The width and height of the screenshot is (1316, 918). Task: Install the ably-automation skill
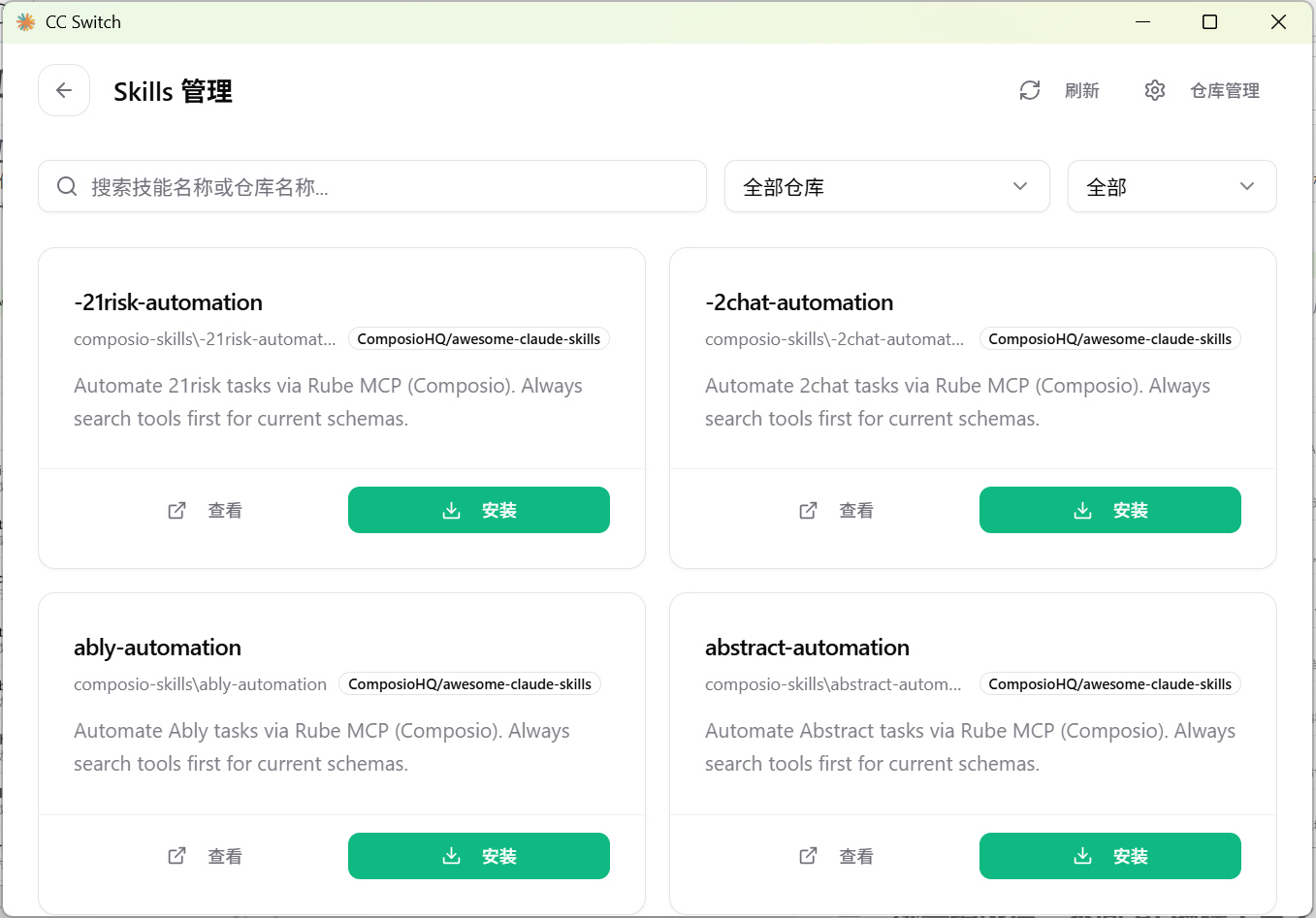(479, 856)
